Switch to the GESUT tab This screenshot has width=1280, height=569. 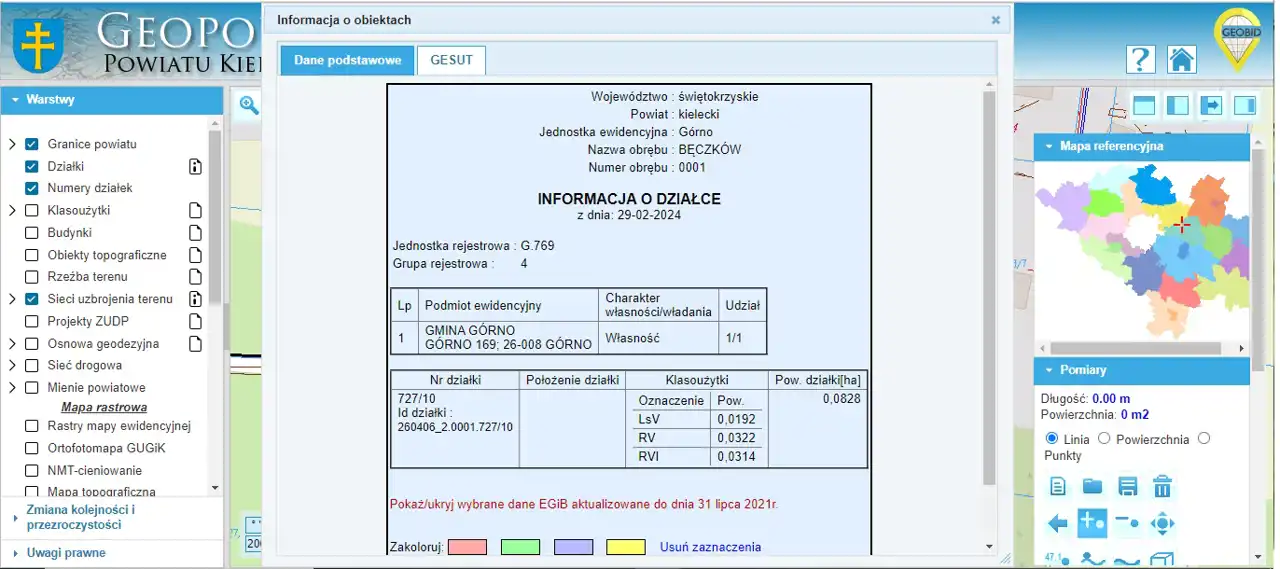pos(451,60)
